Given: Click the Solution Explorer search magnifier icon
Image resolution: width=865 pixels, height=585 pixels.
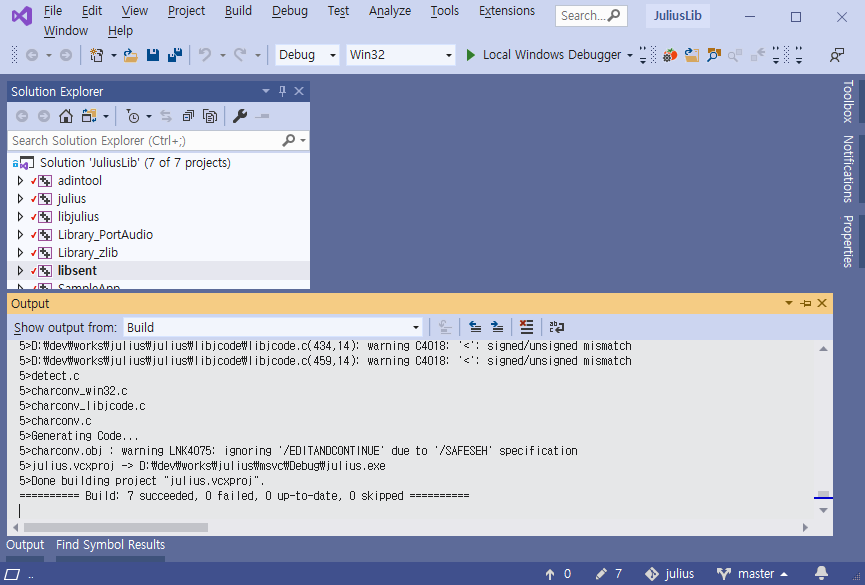Looking at the screenshot, I should coord(289,141).
